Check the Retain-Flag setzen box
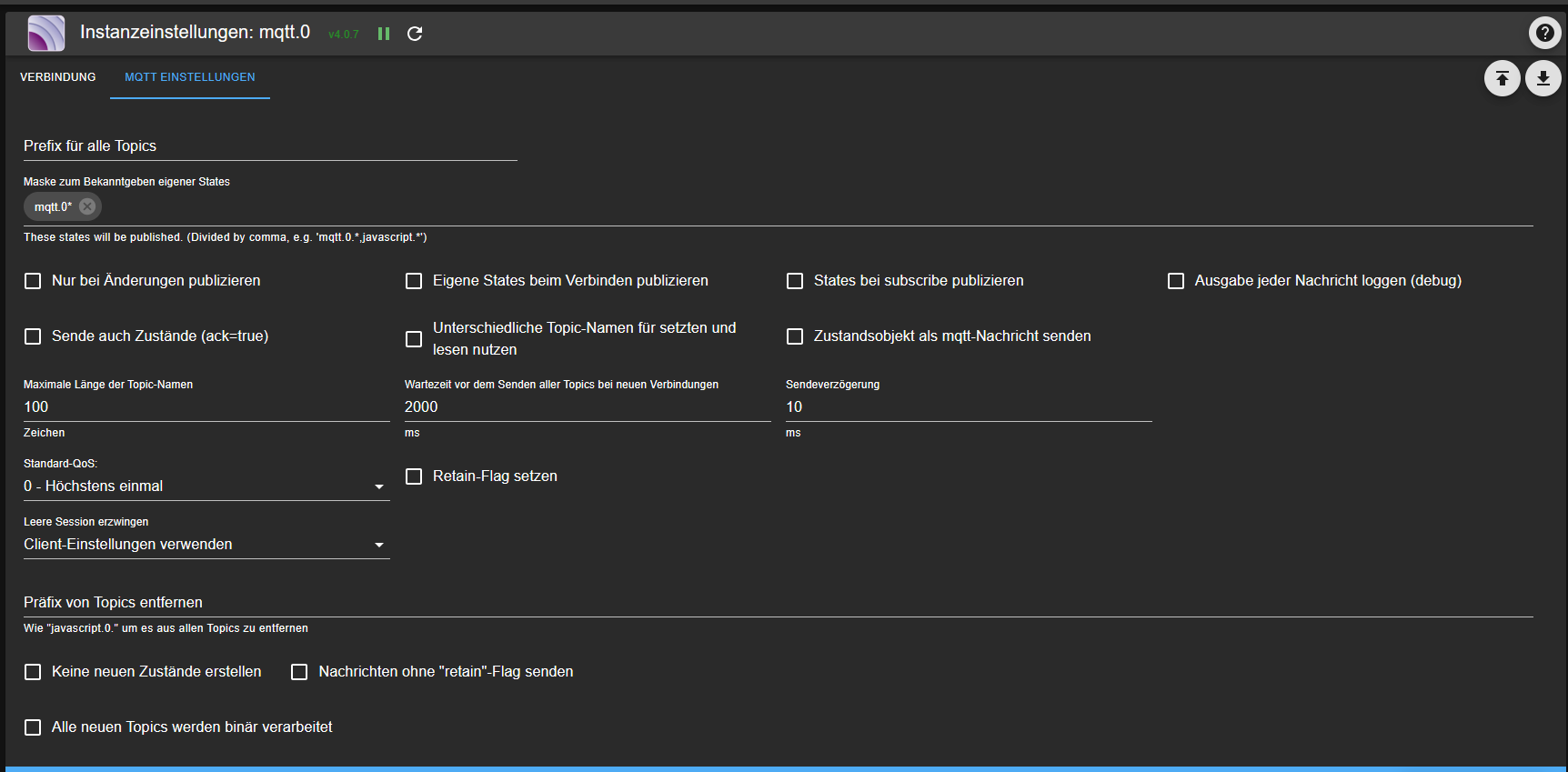Viewport: 1568px width, 772px height. (x=414, y=476)
